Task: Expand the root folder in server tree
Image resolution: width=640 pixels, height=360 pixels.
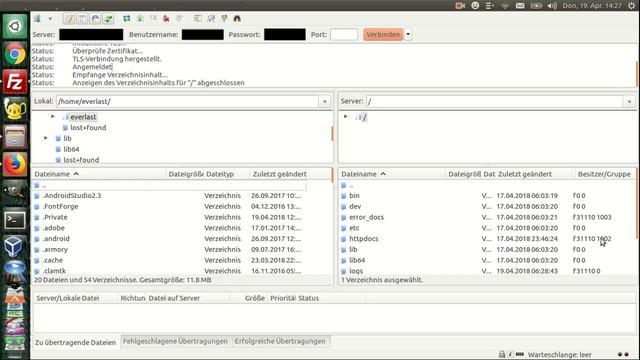Action: [x=346, y=117]
